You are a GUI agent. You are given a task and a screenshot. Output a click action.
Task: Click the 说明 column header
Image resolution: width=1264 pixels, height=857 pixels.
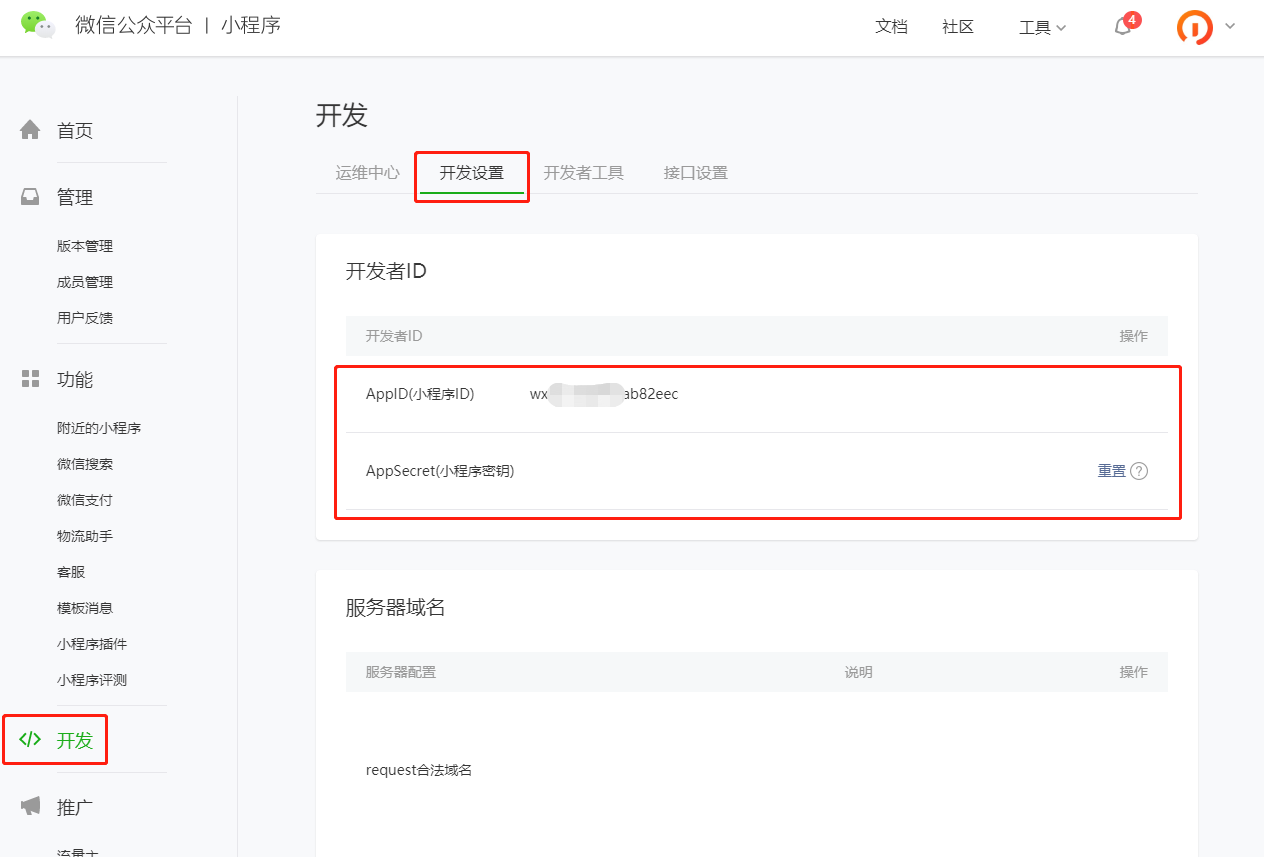[859, 672]
